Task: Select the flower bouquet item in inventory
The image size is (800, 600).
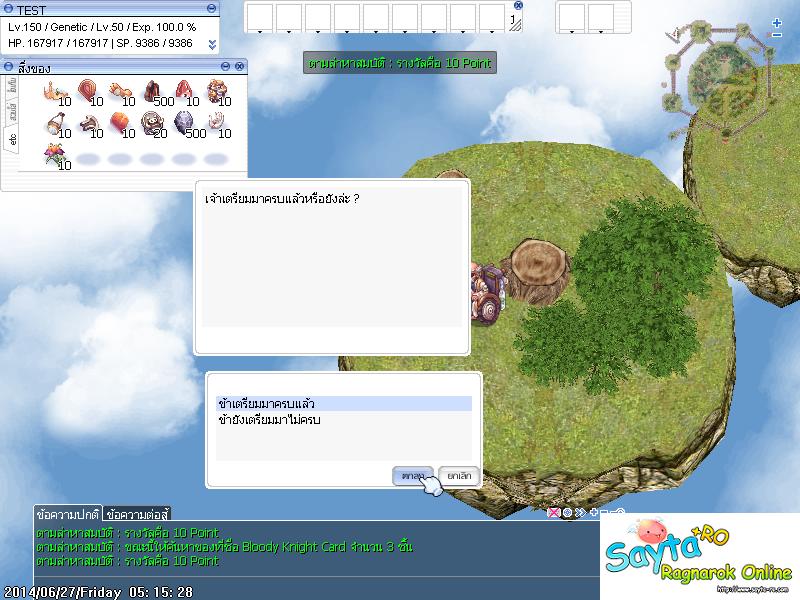Action: [55, 155]
